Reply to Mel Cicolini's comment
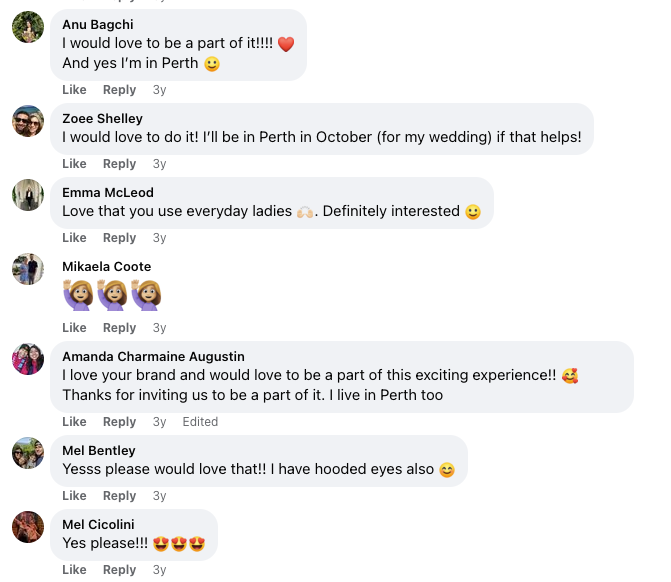 click(119, 570)
